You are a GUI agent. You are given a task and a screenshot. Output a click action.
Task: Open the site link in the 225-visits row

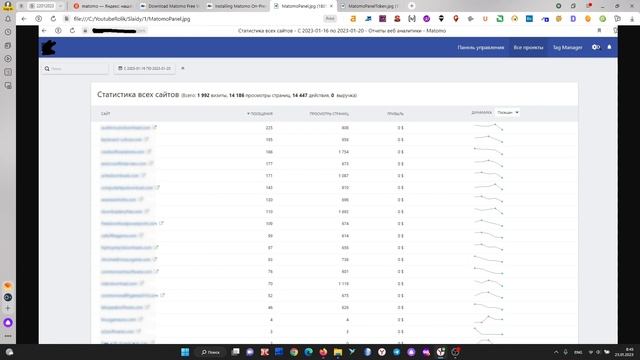click(x=126, y=128)
